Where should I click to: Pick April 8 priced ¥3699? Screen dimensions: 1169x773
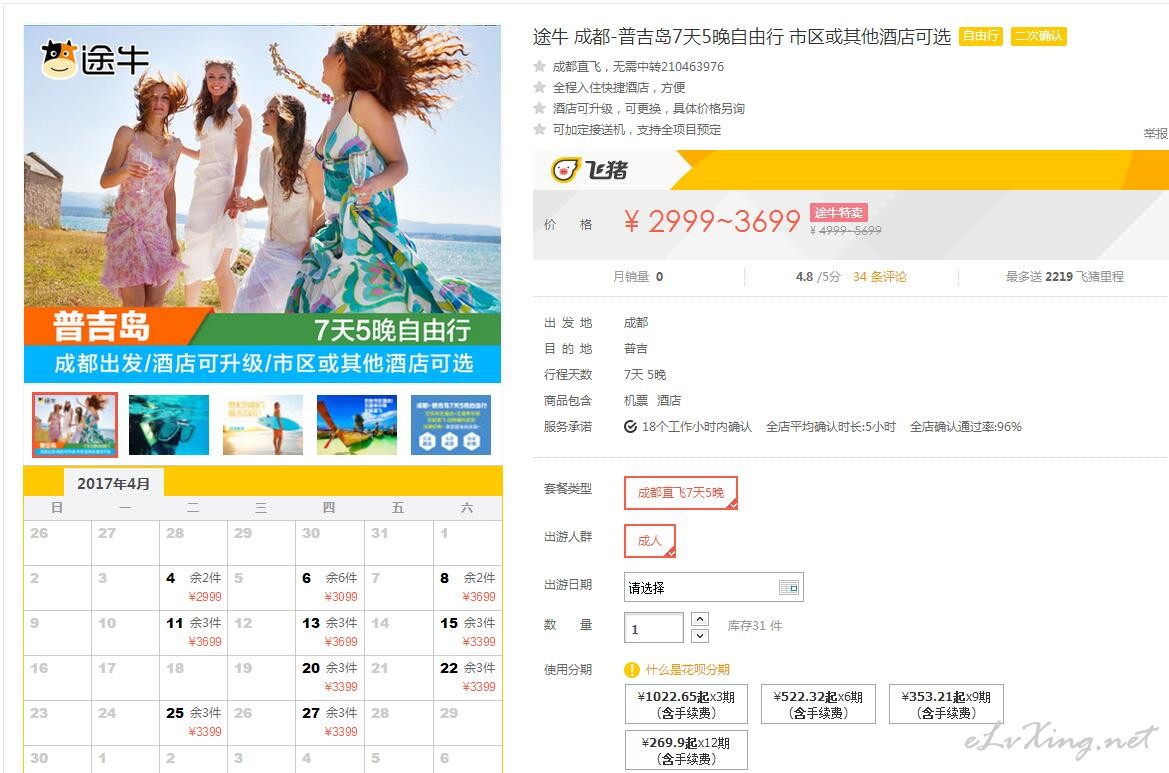pos(467,587)
